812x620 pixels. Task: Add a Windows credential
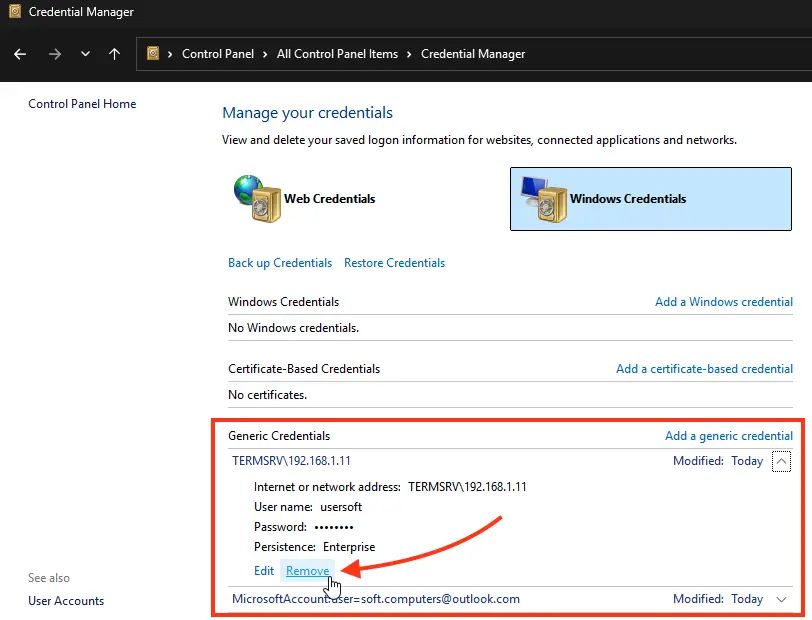pos(723,302)
